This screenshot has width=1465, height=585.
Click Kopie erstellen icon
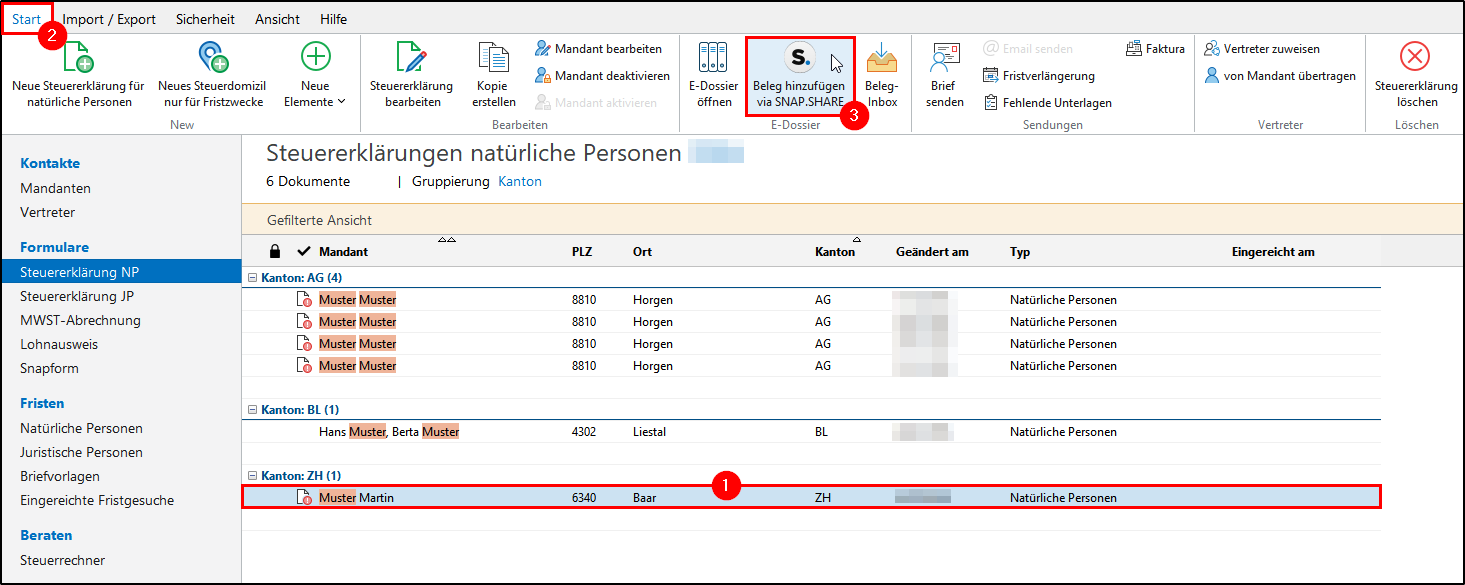[495, 58]
